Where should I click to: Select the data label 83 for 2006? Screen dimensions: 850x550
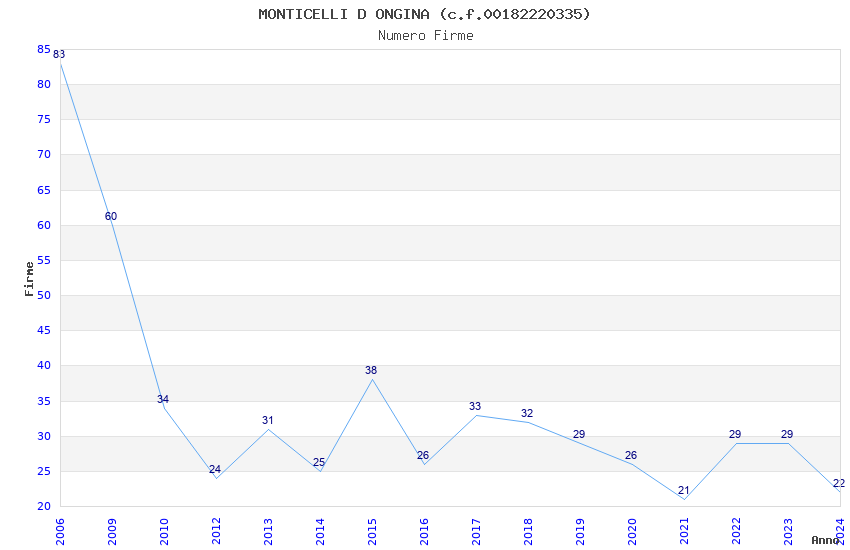click(59, 54)
